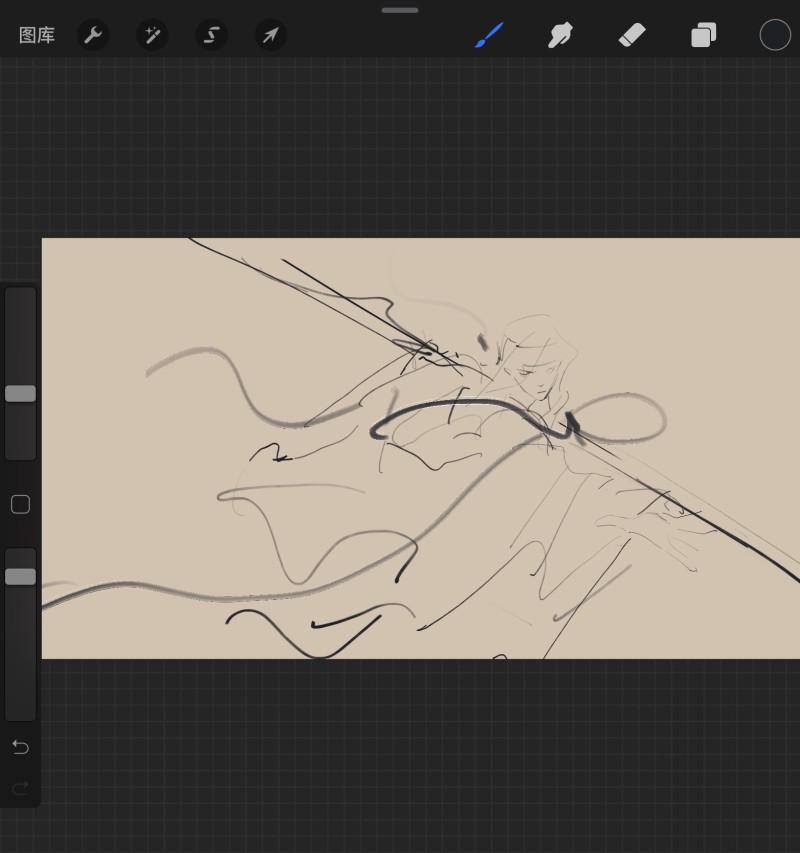800x853 pixels.
Task: Open the Layers panel
Action: point(703,35)
